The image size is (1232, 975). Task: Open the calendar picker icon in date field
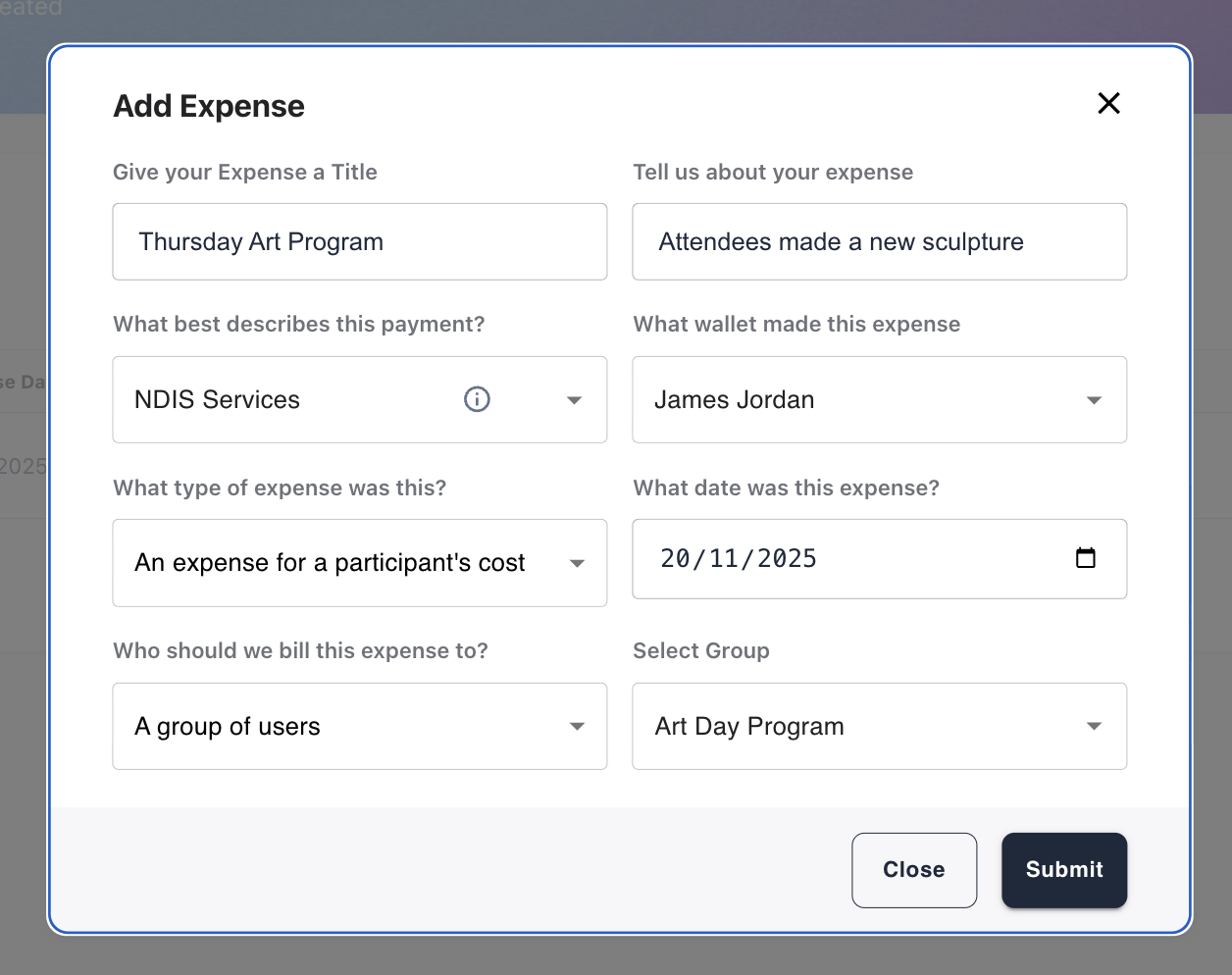click(1085, 558)
